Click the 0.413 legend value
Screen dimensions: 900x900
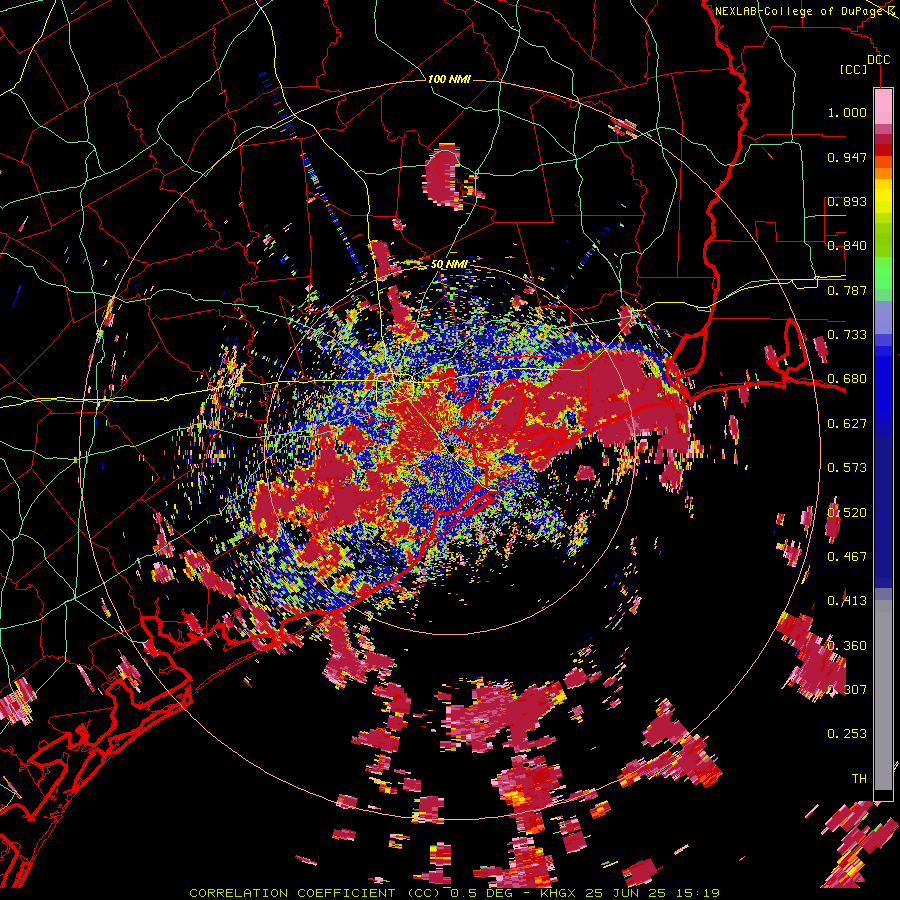847,601
